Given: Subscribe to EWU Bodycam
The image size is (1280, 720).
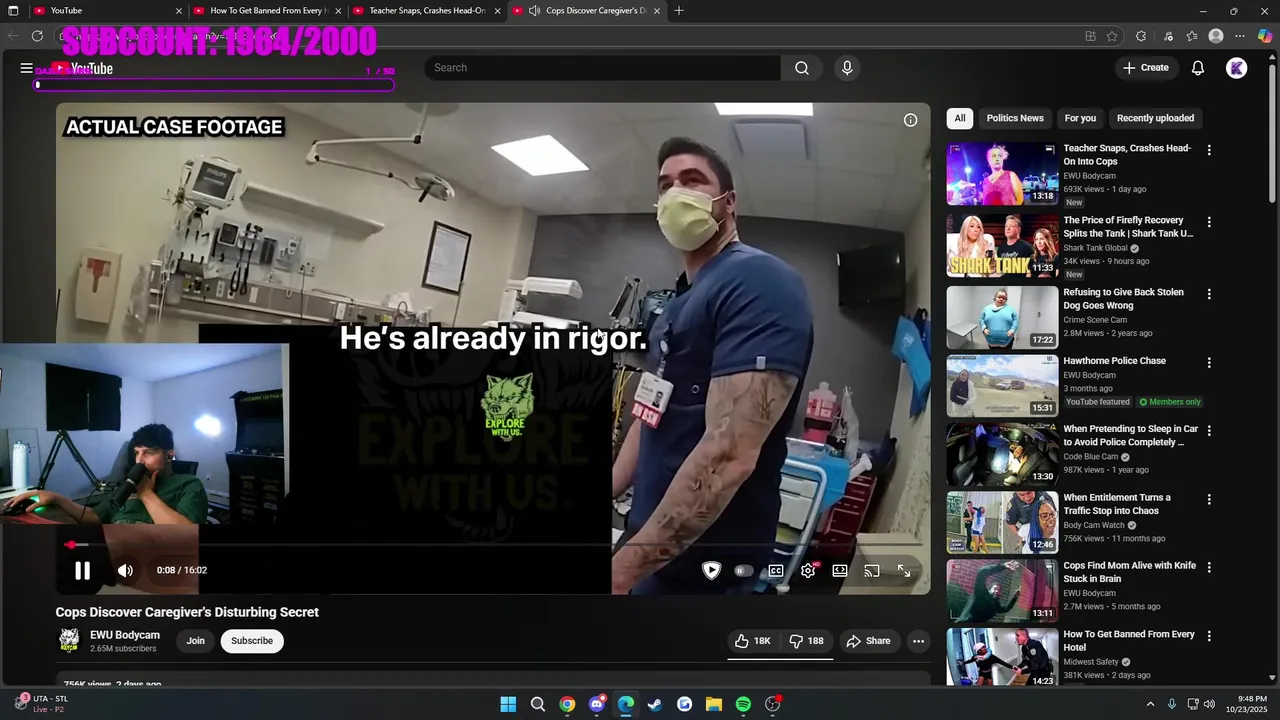Looking at the screenshot, I should [x=252, y=641].
